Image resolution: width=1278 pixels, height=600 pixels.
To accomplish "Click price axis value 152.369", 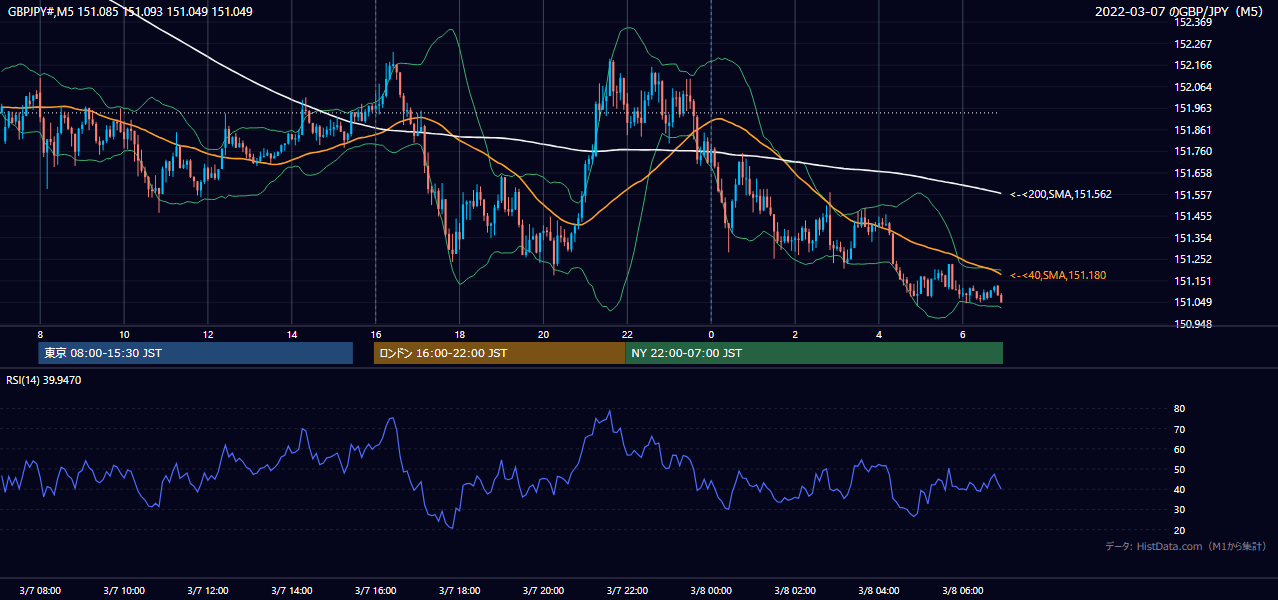I will (x=1192, y=22).
